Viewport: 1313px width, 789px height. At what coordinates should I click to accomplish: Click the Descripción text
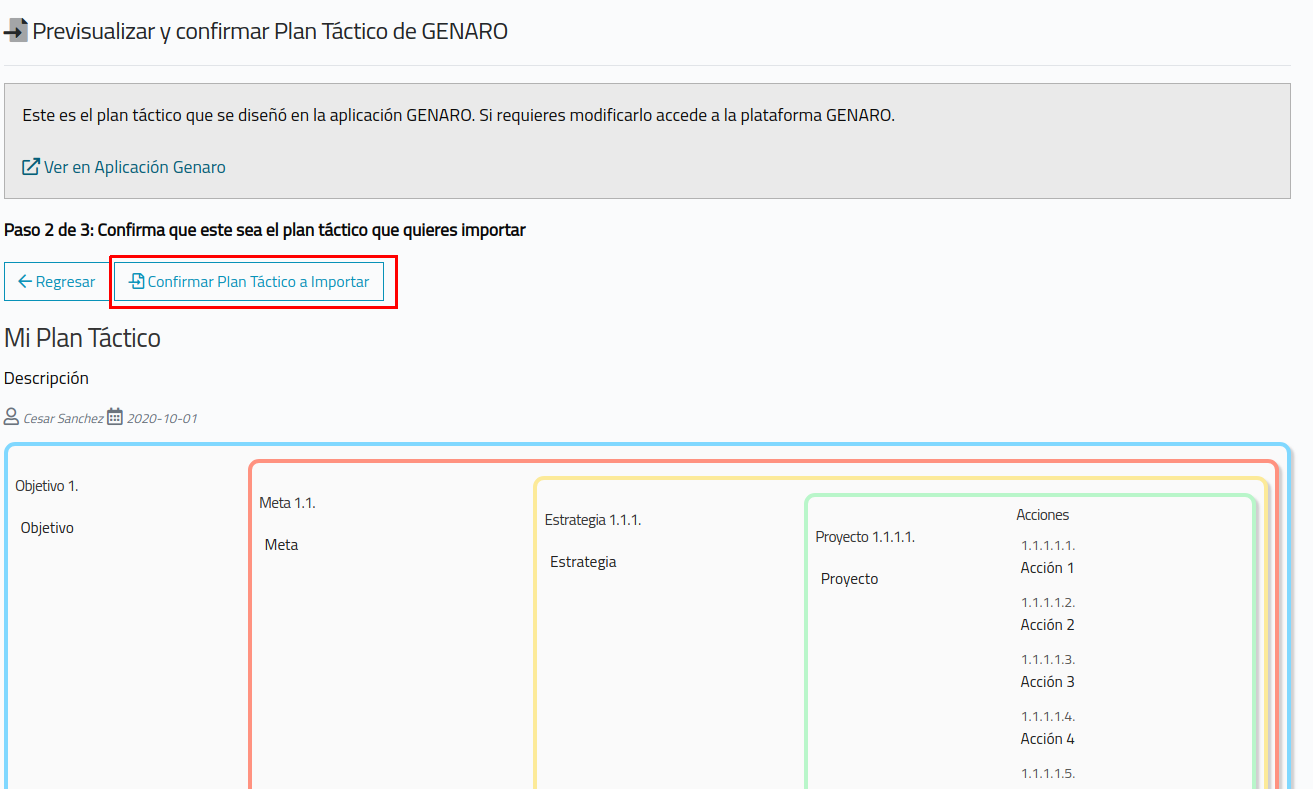coord(46,378)
